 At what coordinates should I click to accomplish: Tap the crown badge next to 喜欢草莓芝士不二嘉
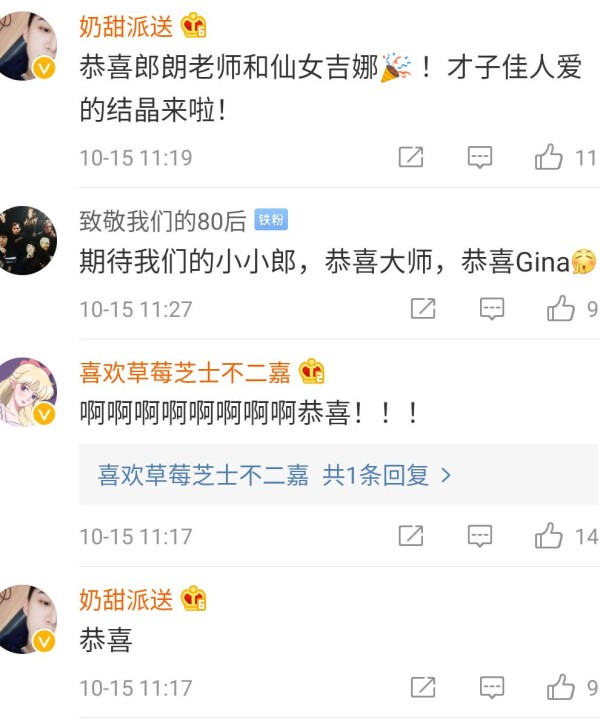(312, 372)
